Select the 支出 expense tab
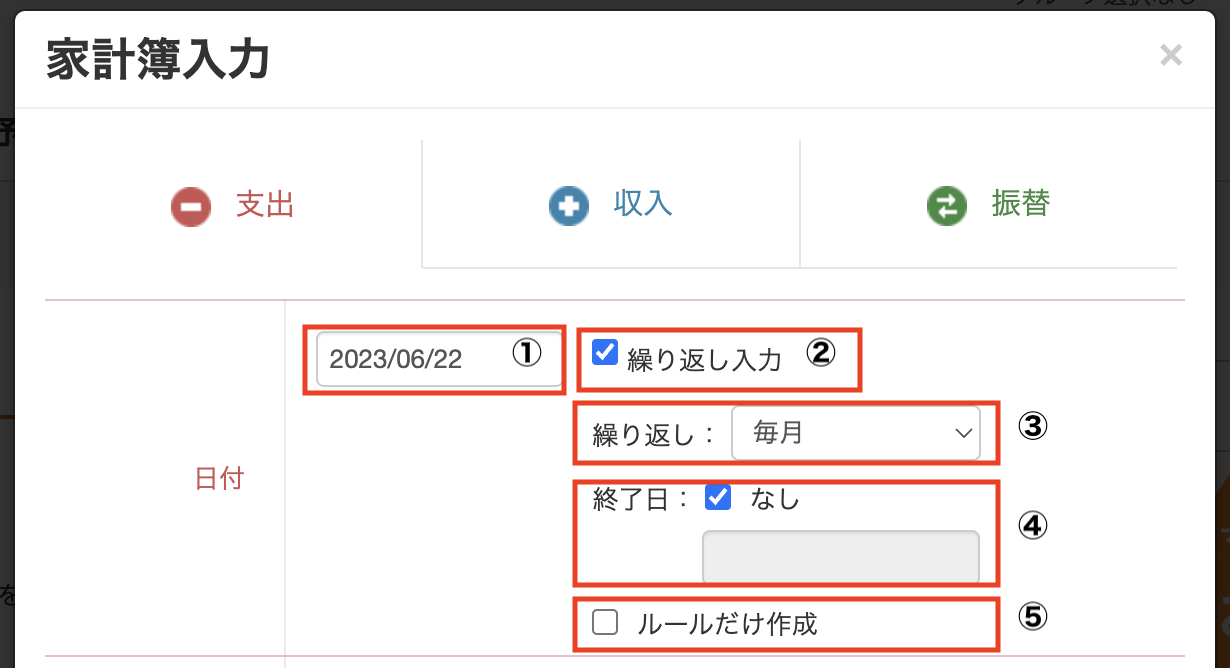The height and width of the screenshot is (668, 1230). pyautogui.click(x=232, y=205)
